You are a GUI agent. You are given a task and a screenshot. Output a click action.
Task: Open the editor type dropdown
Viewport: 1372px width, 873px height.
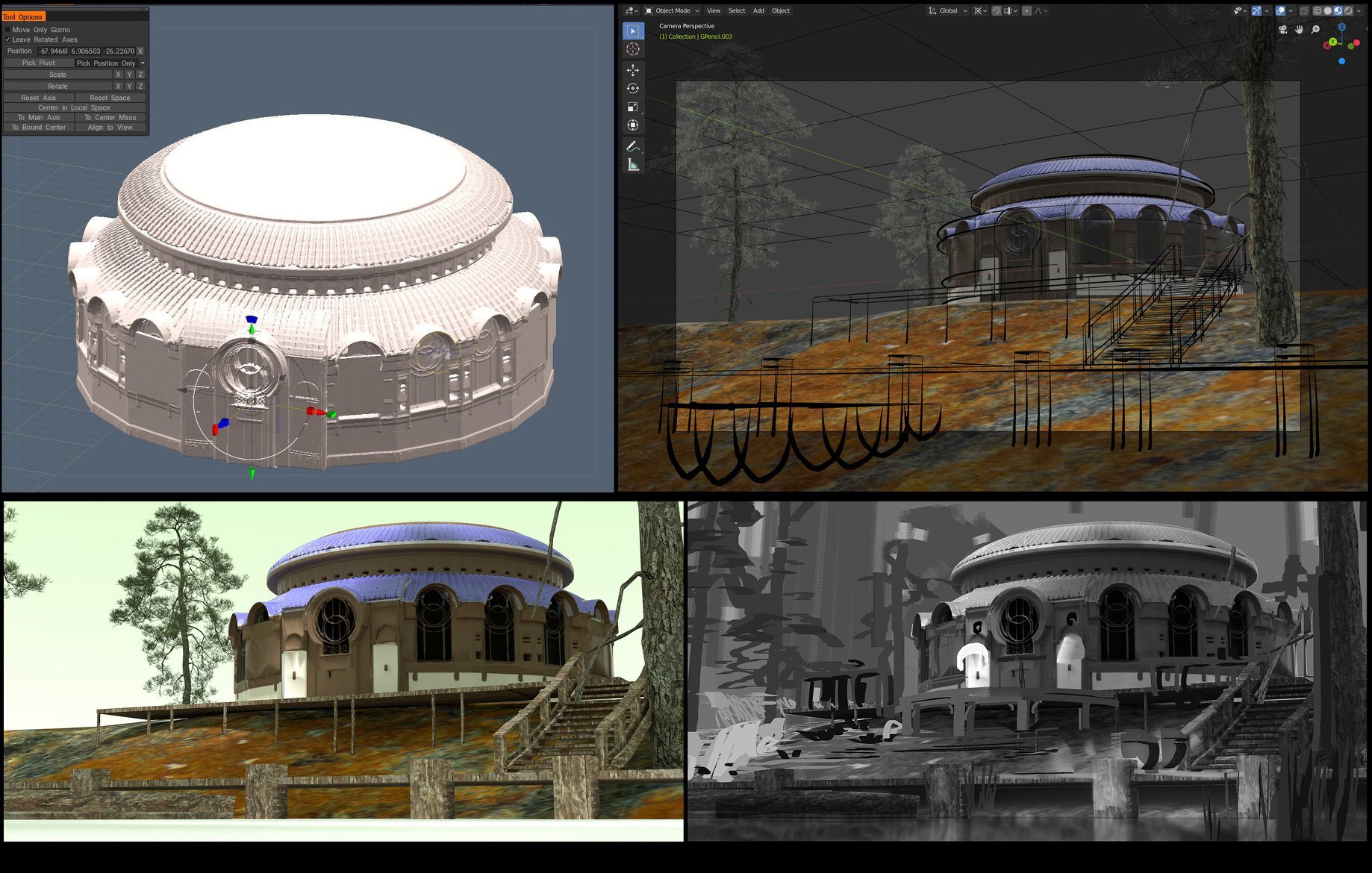(x=632, y=10)
